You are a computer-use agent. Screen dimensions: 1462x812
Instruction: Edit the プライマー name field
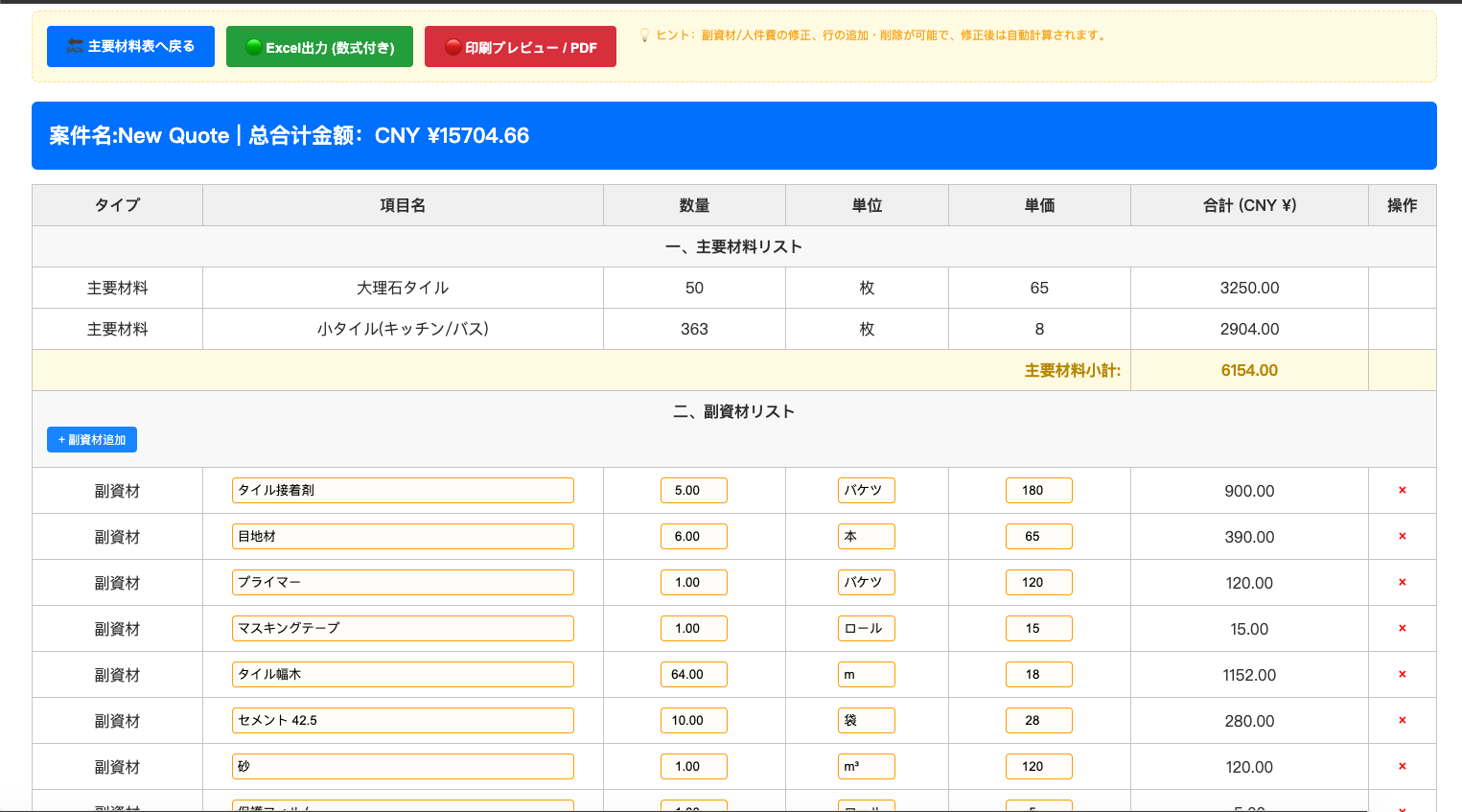click(403, 582)
